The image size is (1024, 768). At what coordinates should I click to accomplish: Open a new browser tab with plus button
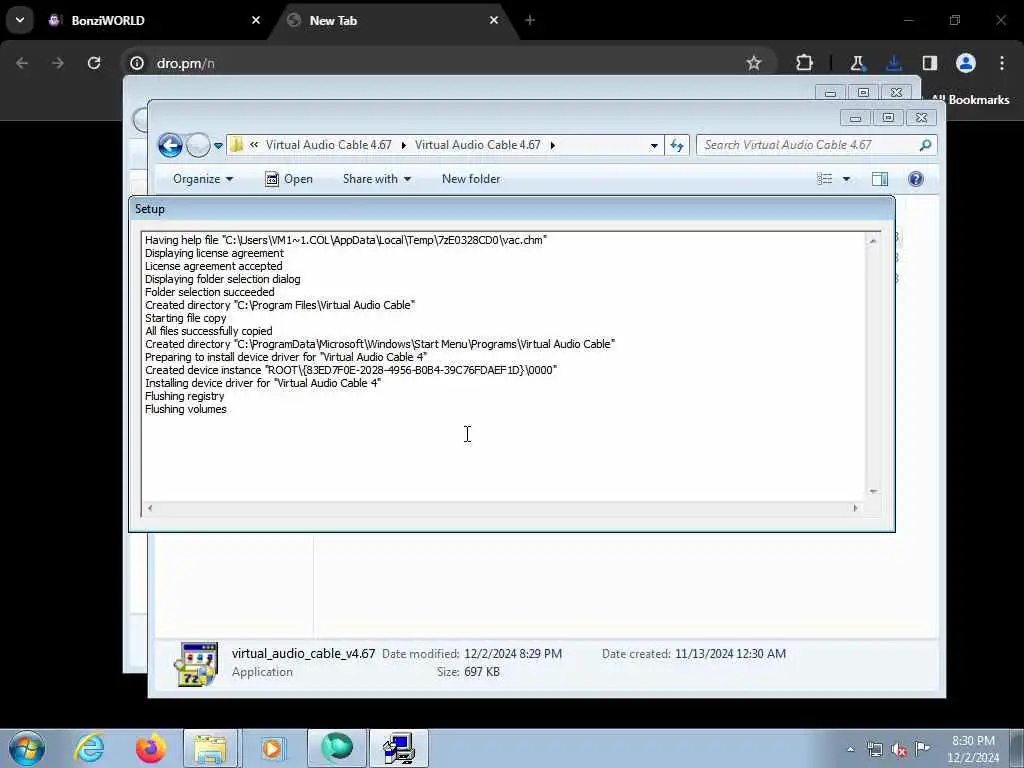530,20
